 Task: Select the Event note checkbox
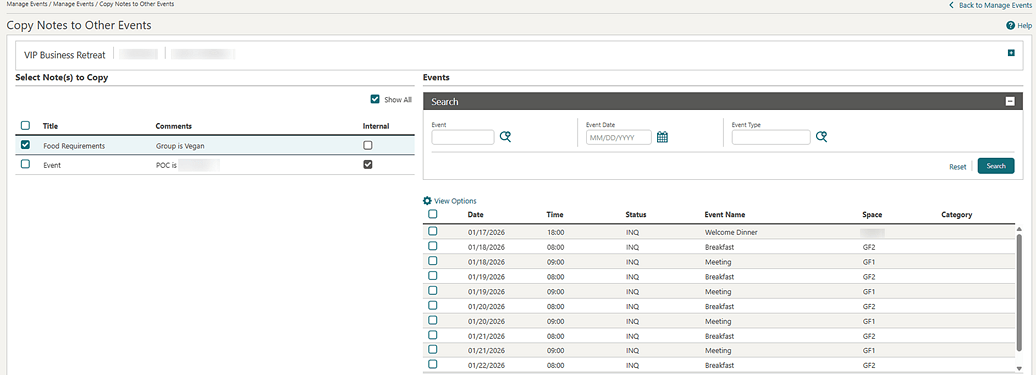pyautogui.click(x=25, y=164)
